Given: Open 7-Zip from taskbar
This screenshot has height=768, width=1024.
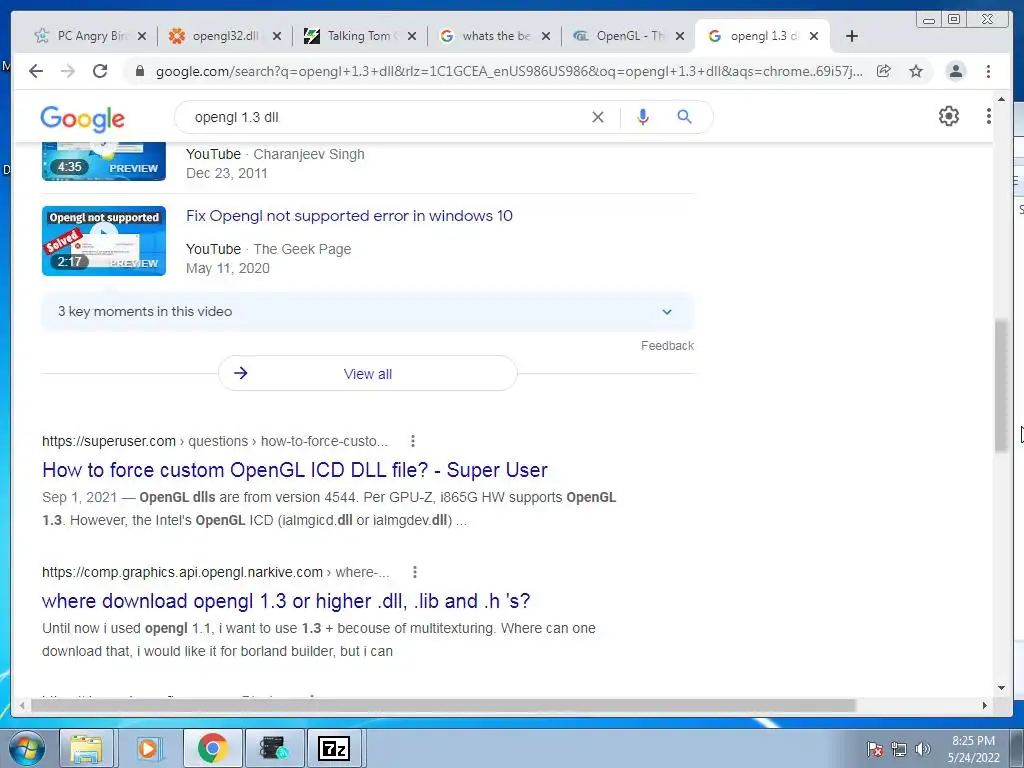Looking at the screenshot, I should (x=334, y=748).
